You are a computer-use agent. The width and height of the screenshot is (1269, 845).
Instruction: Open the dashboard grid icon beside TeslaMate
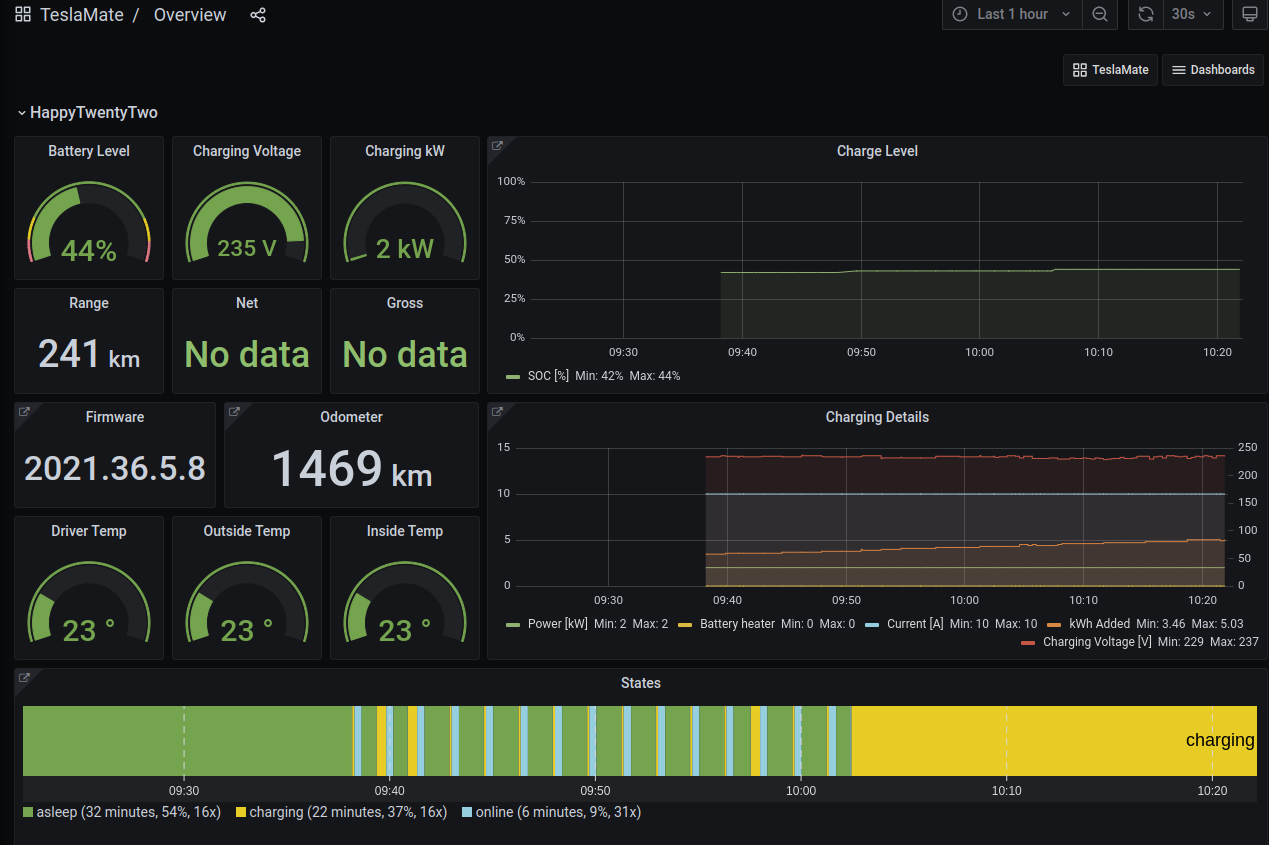point(23,15)
